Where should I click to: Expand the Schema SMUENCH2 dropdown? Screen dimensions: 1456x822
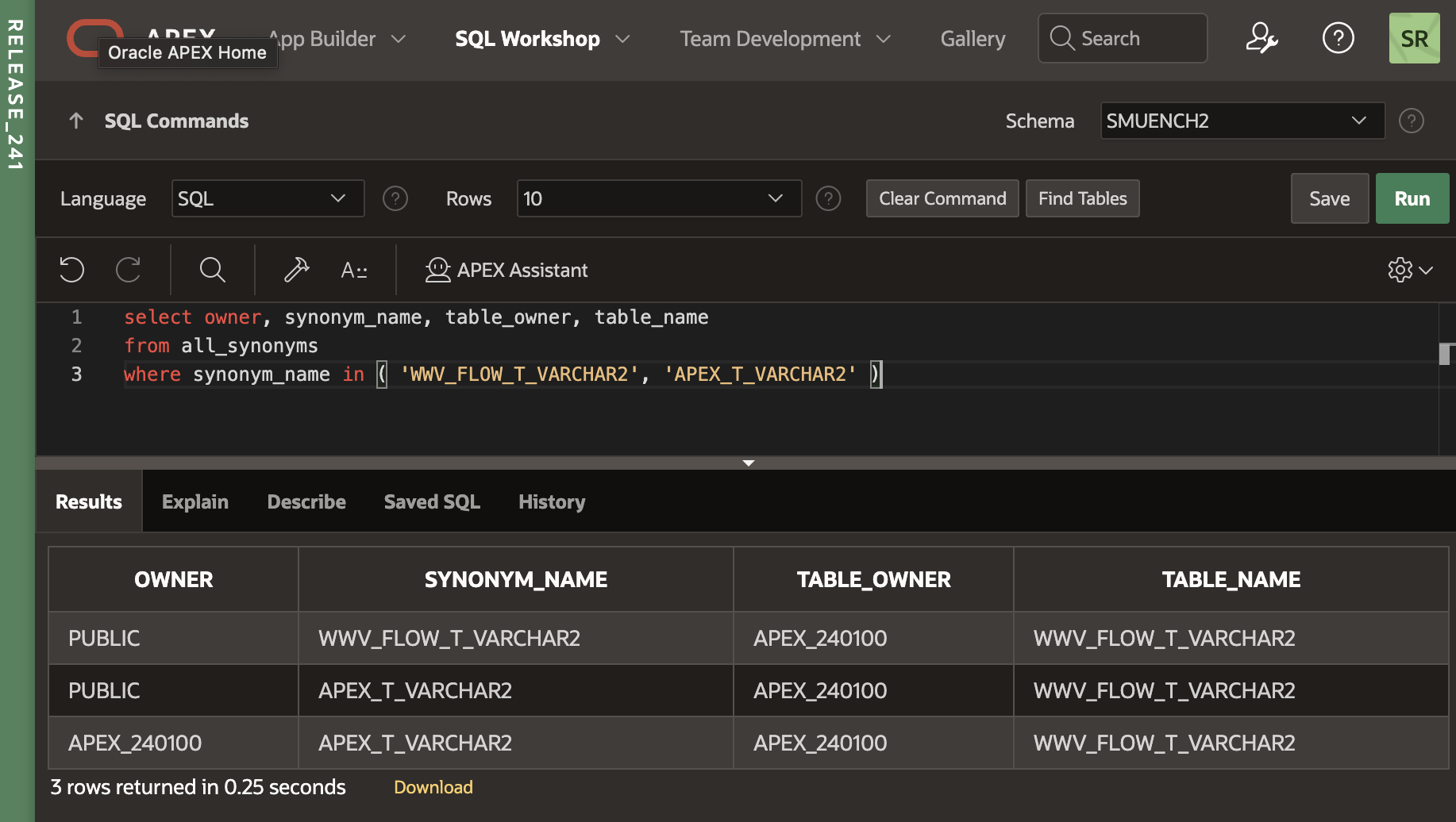coord(1242,121)
